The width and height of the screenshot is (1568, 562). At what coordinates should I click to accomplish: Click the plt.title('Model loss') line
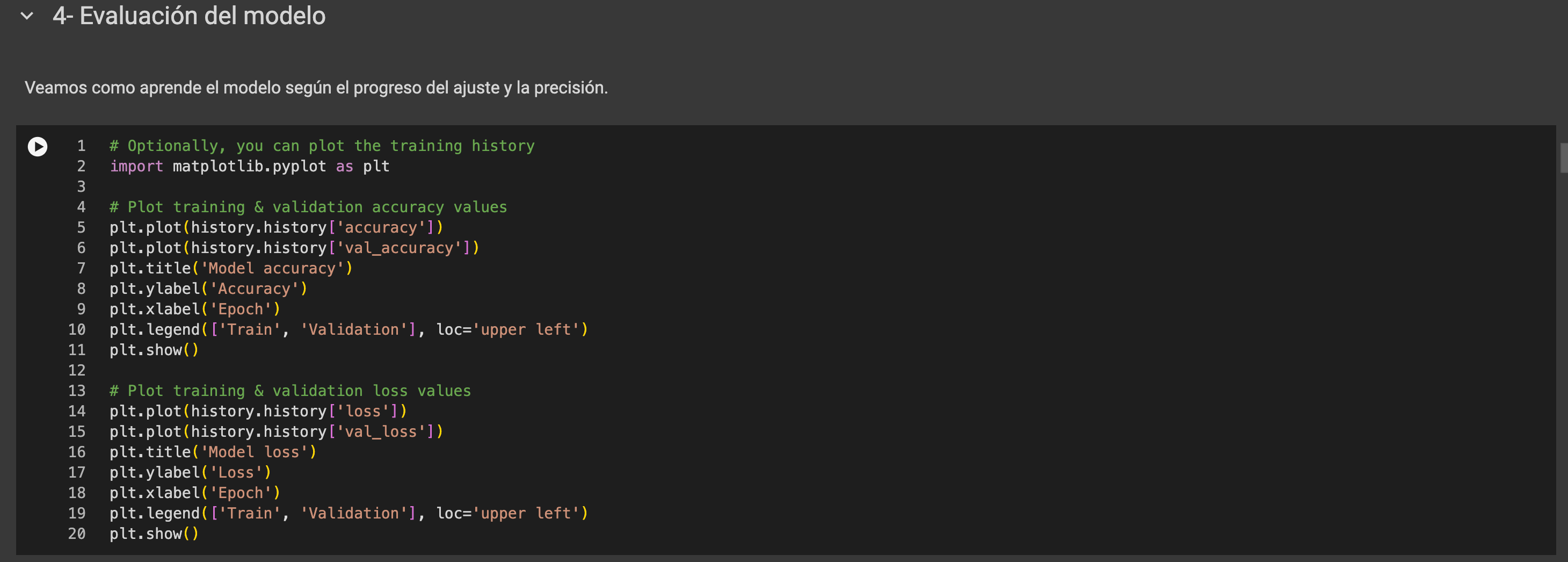[213, 452]
